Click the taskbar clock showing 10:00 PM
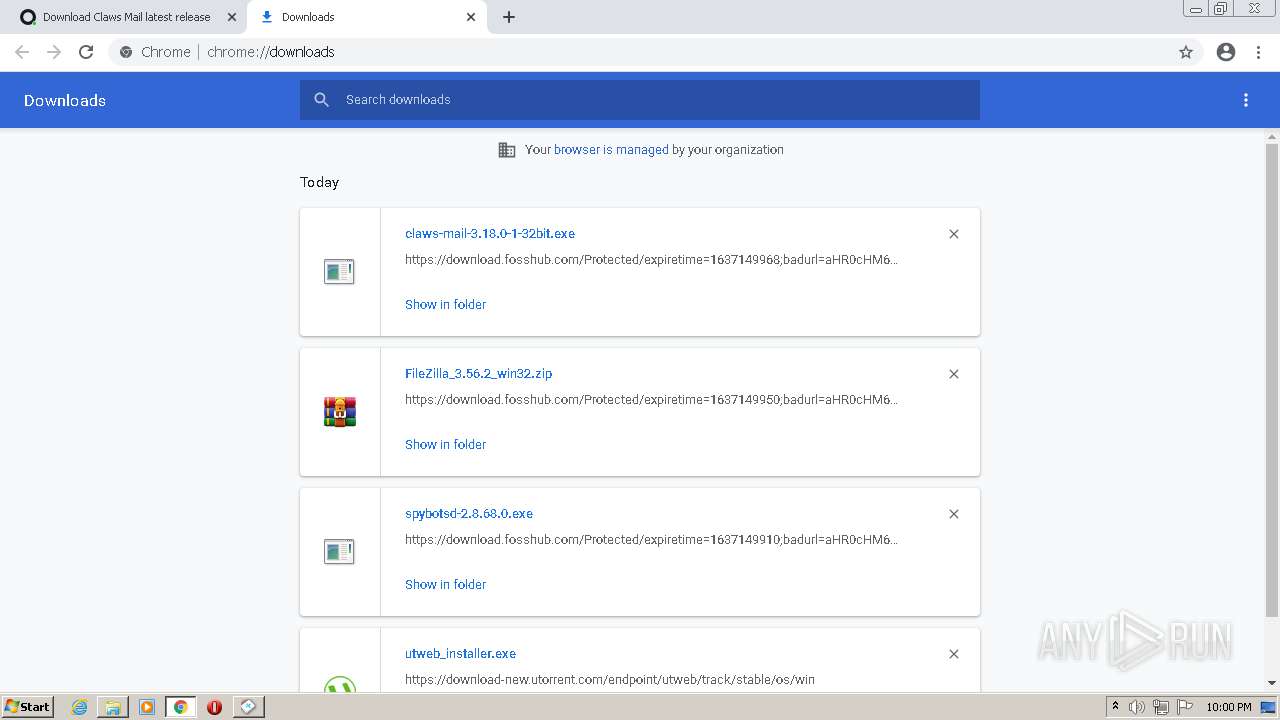This screenshot has width=1280, height=720. (1229, 707)
